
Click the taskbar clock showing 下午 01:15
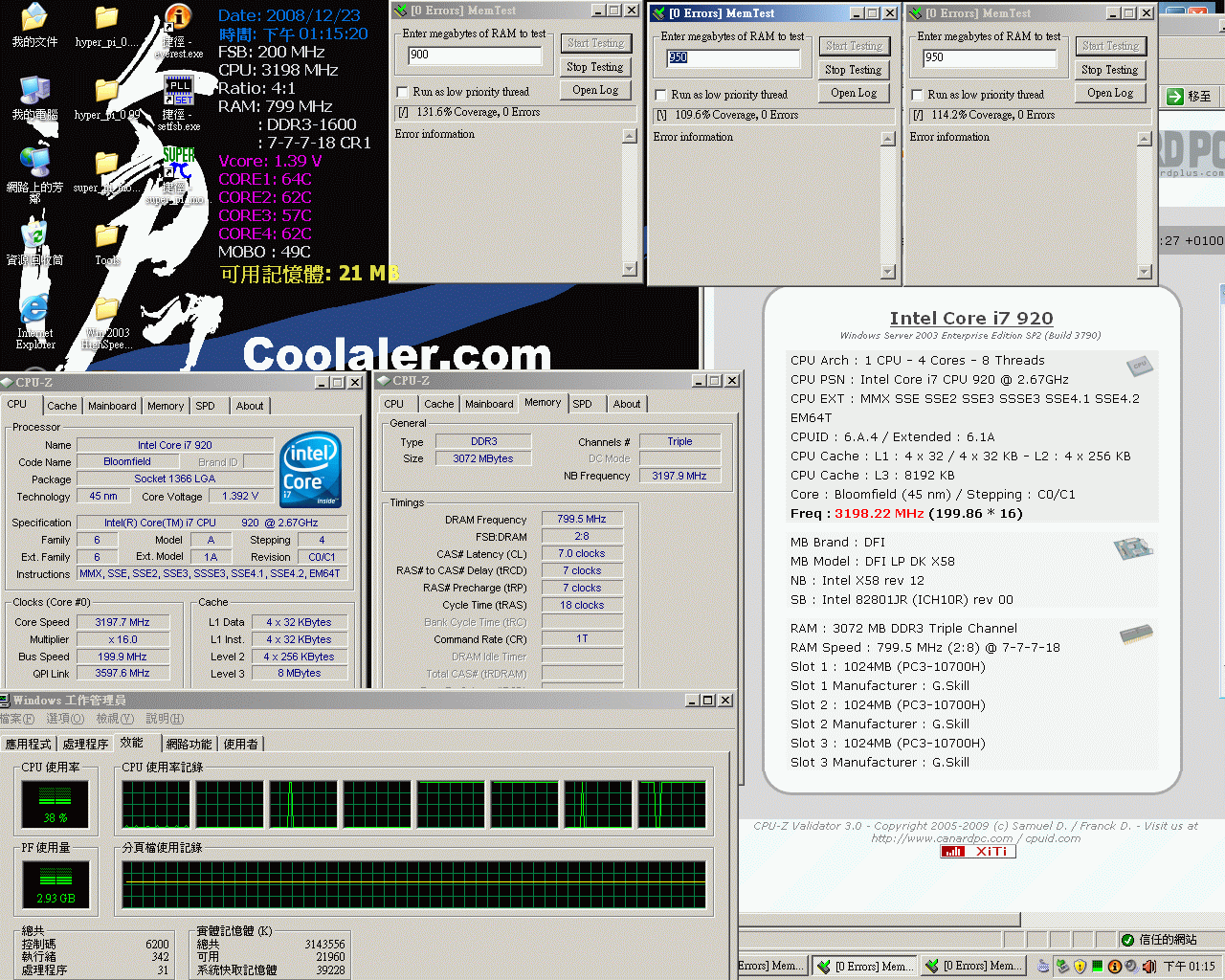1189,967
